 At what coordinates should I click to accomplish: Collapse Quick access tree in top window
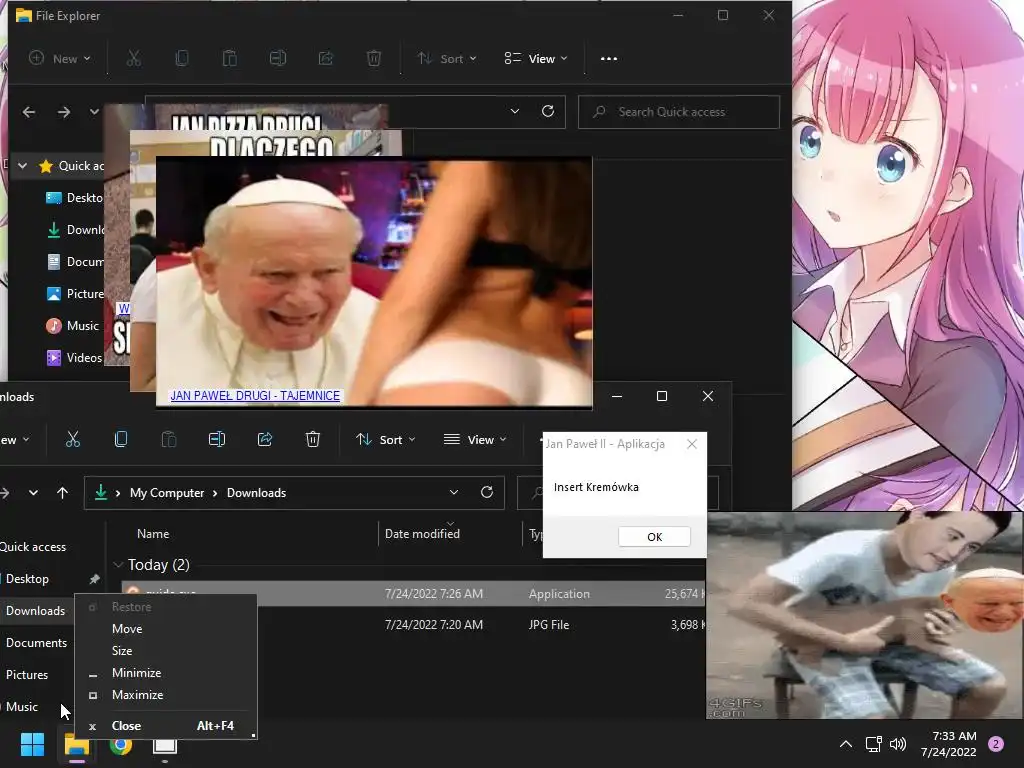[x=23, y=166]
